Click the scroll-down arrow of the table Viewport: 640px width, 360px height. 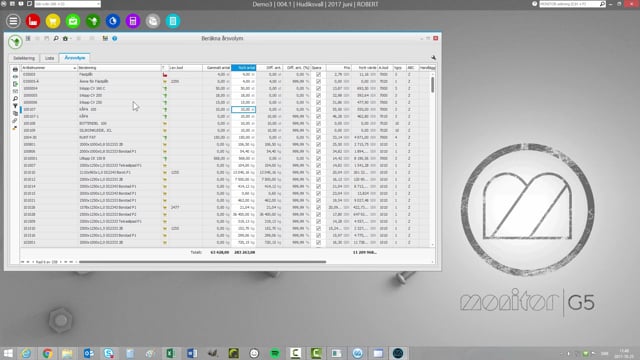(x=432, y=244)
